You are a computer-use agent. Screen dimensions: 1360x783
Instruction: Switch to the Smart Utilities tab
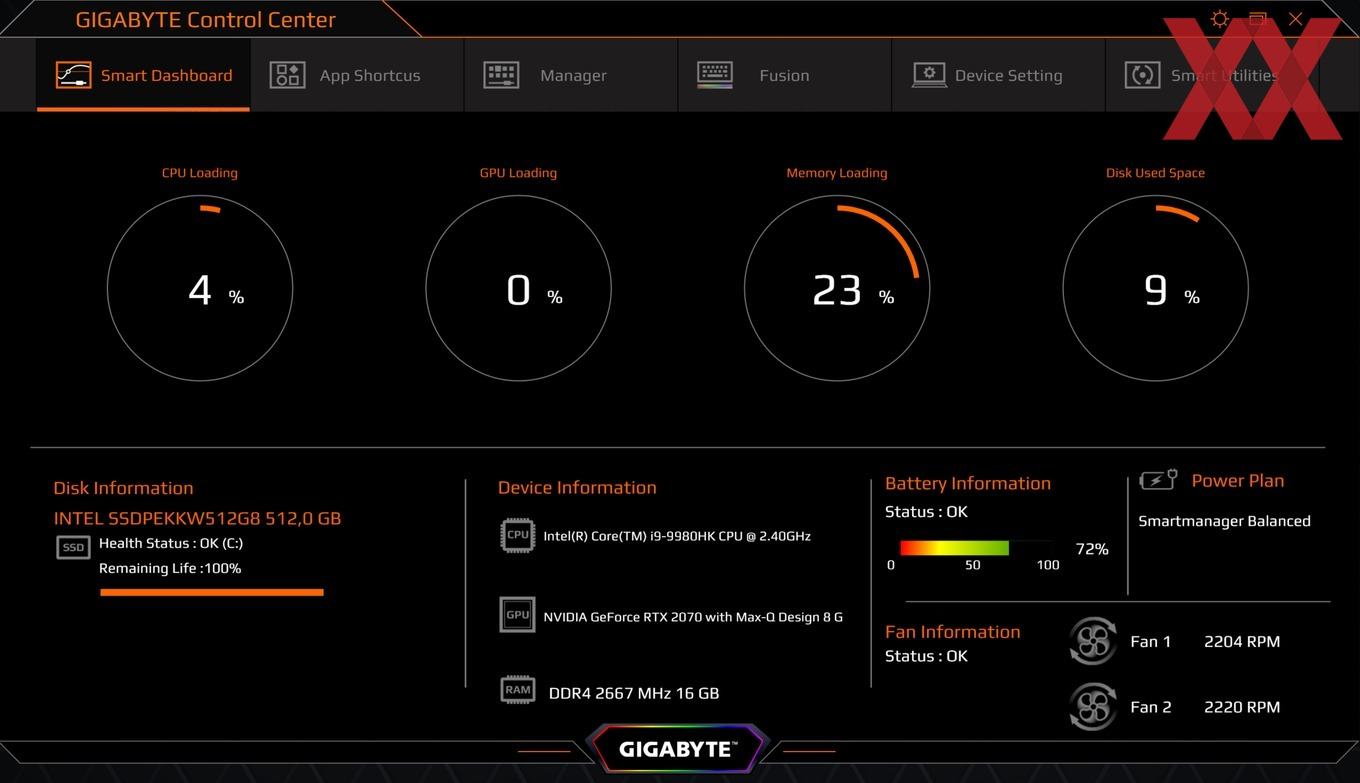[x=1212, y=75]
